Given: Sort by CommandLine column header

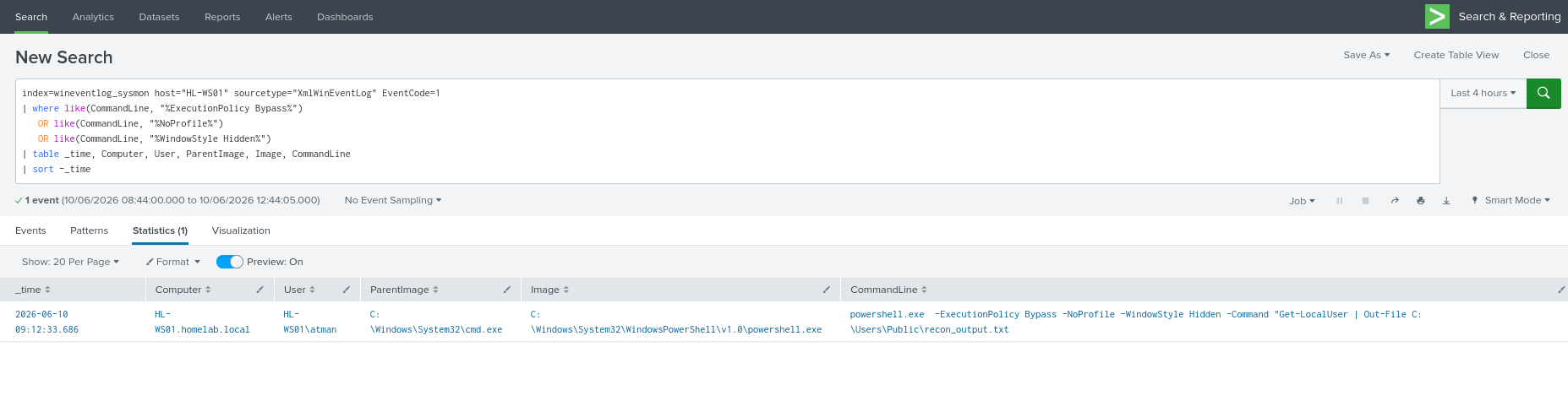Looking at the screenshot, I should 888,290.
